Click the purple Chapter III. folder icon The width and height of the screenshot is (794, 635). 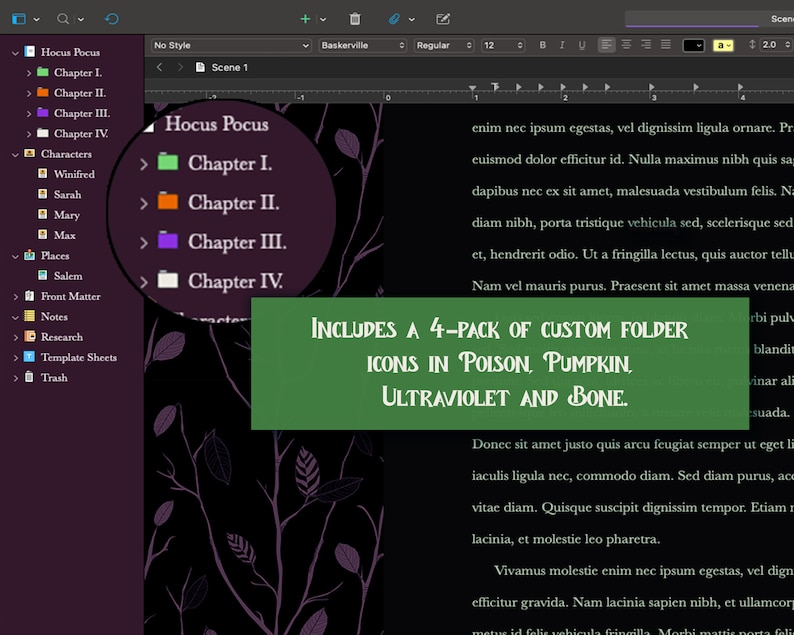[x=43, y=112]
